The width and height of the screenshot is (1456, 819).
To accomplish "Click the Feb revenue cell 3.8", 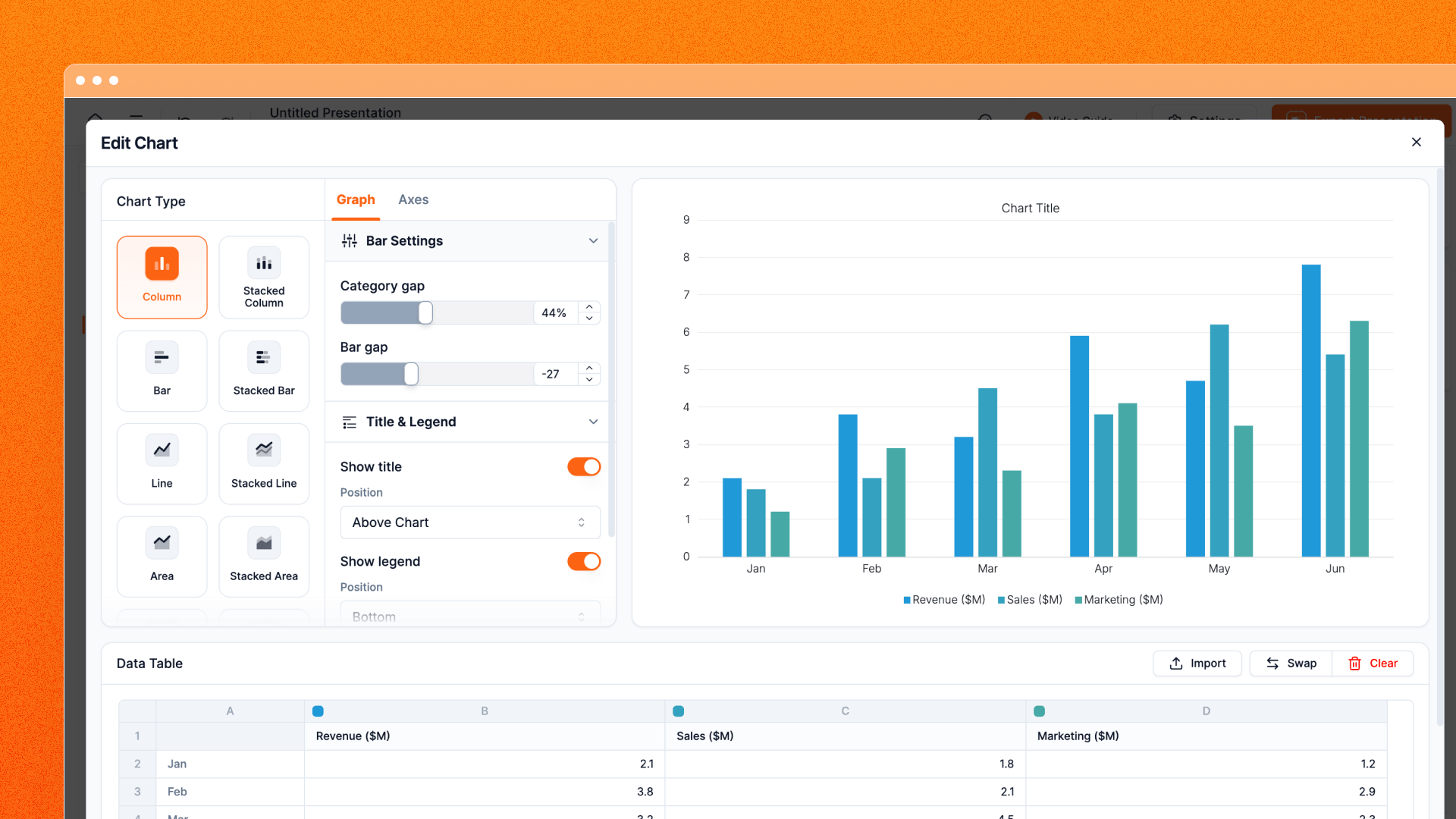I will 485,792.
